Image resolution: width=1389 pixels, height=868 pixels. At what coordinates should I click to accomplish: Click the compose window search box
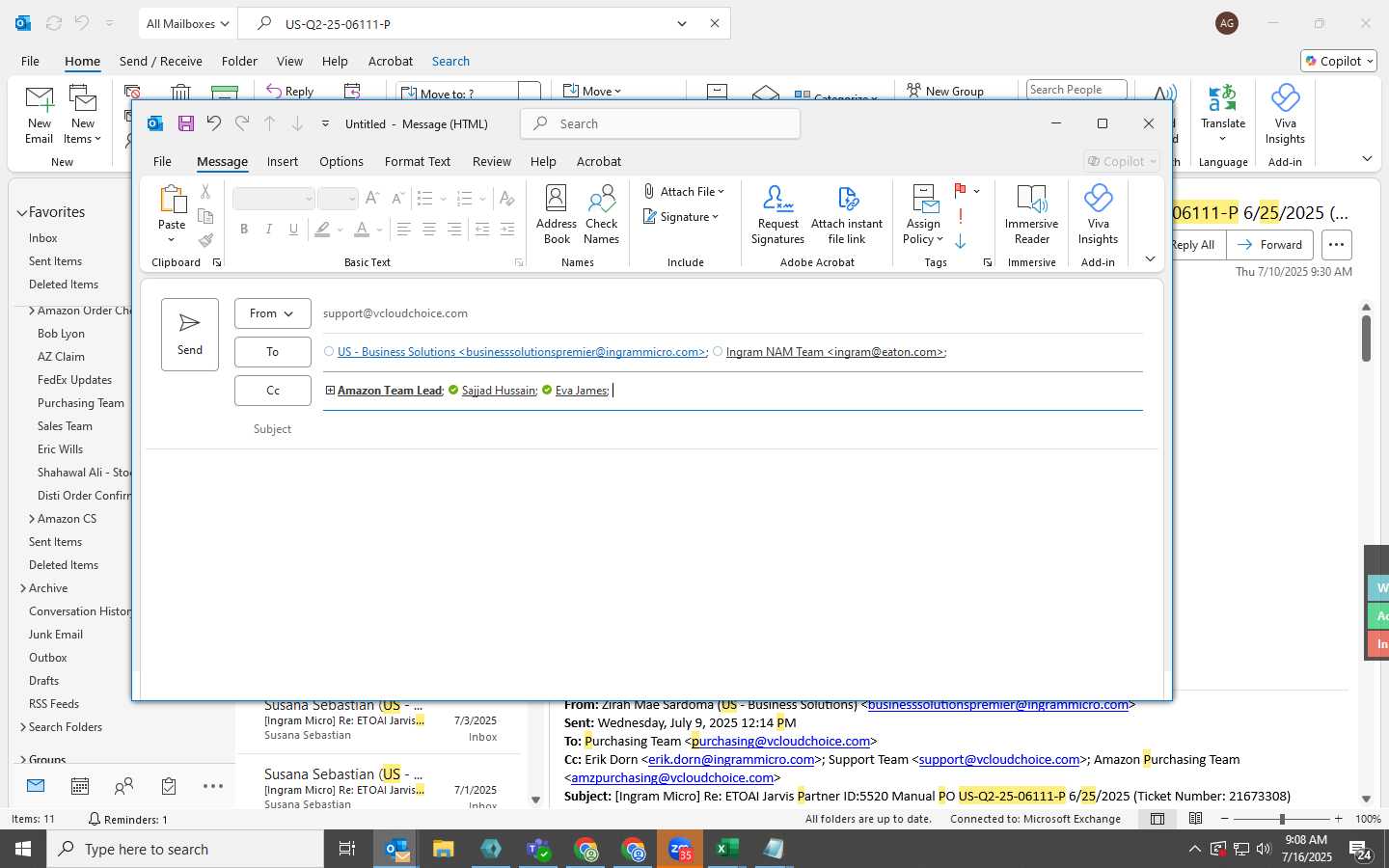tap(661, 123)
